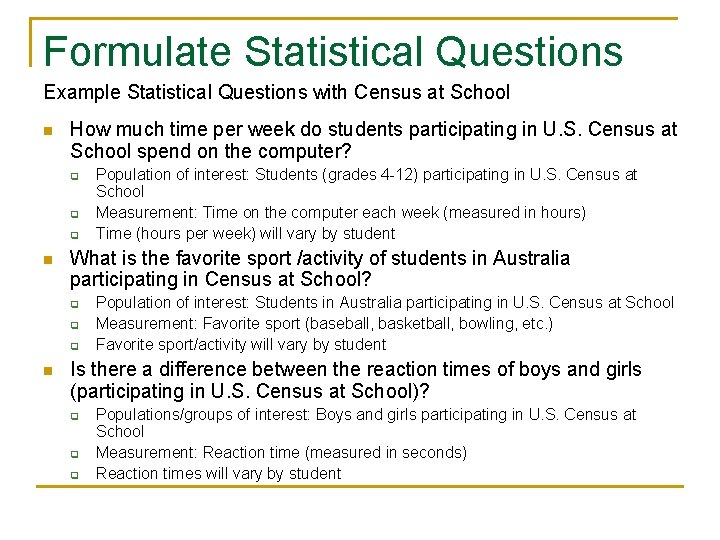720x540 pixels.
Task: Select the line 'Measurement: Time on the computer each week'
Action: tap(340, 212)
